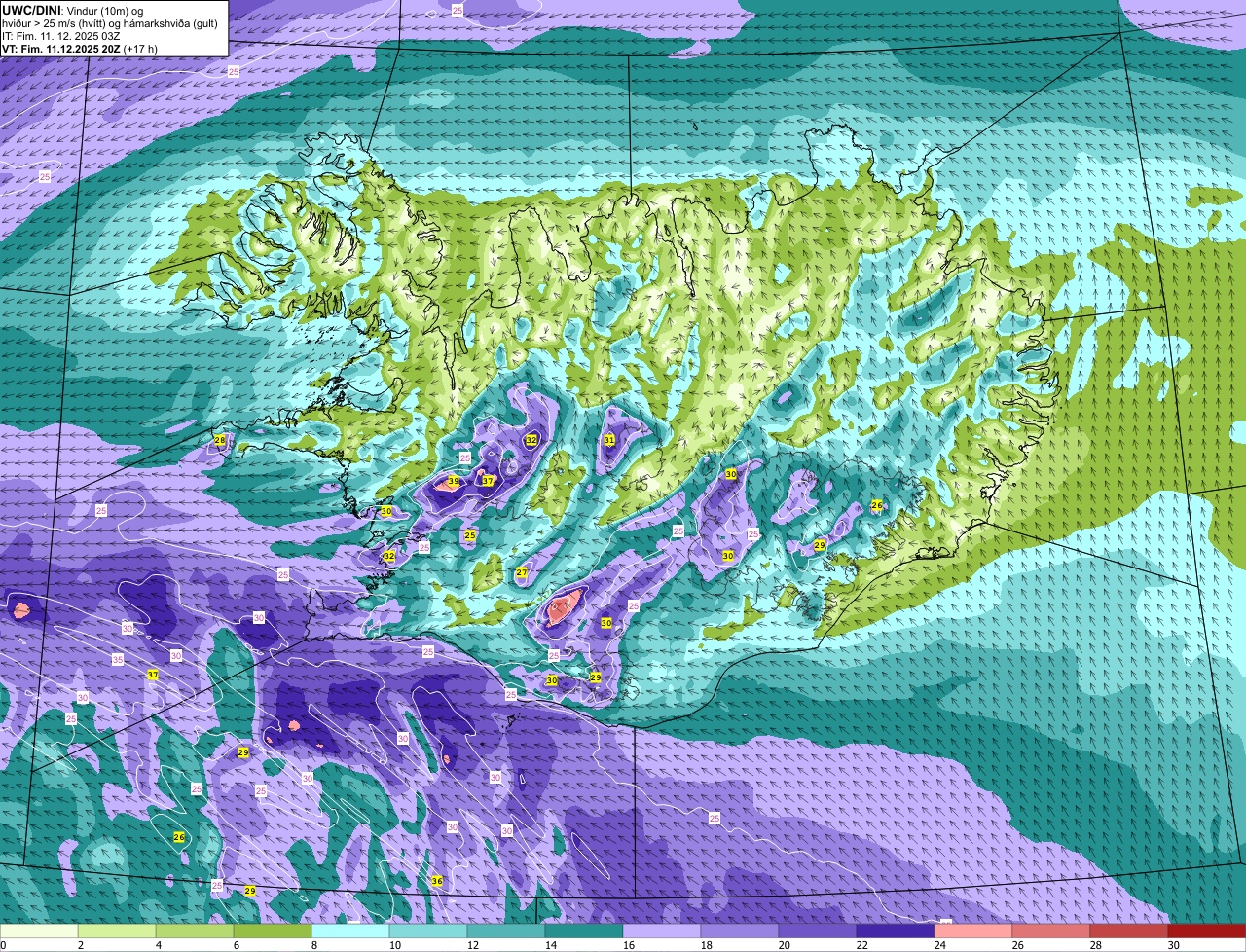Pick the purple swatch between 18 and 20

click(x=740, y=932)
